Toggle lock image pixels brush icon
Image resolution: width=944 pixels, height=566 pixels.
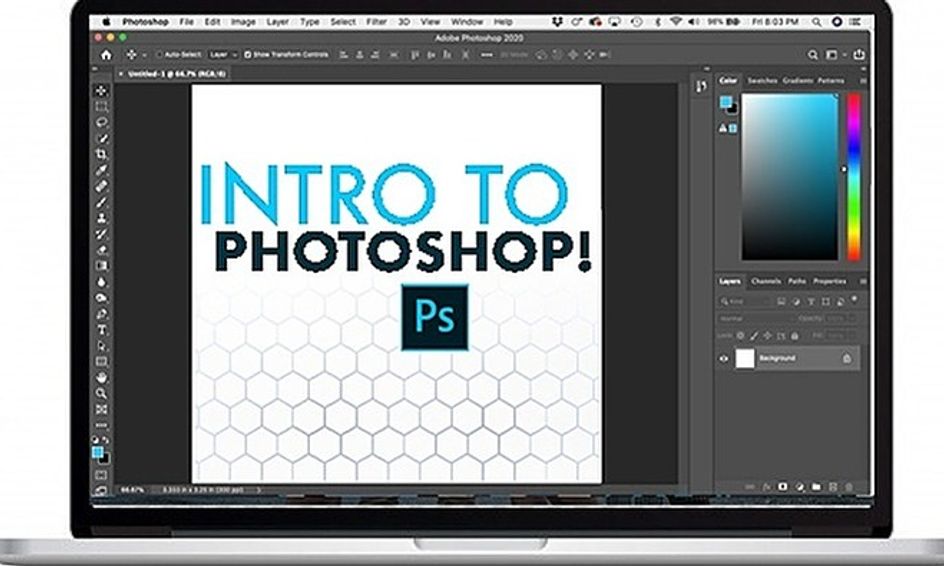pos(754,335)
